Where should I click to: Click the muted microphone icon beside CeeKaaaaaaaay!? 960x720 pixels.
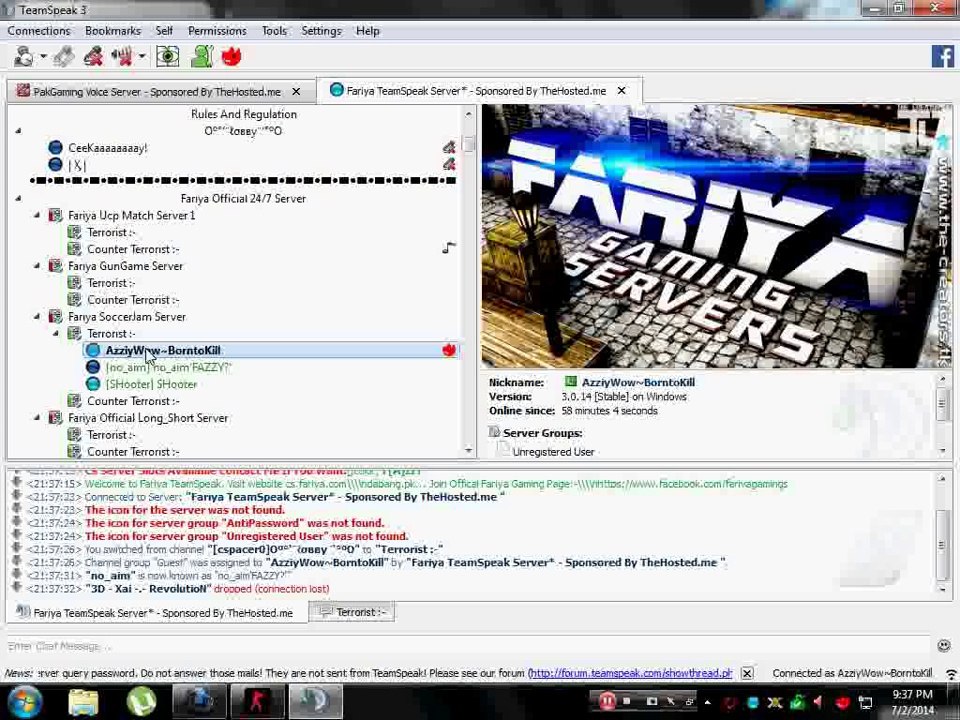coord(449,147)
